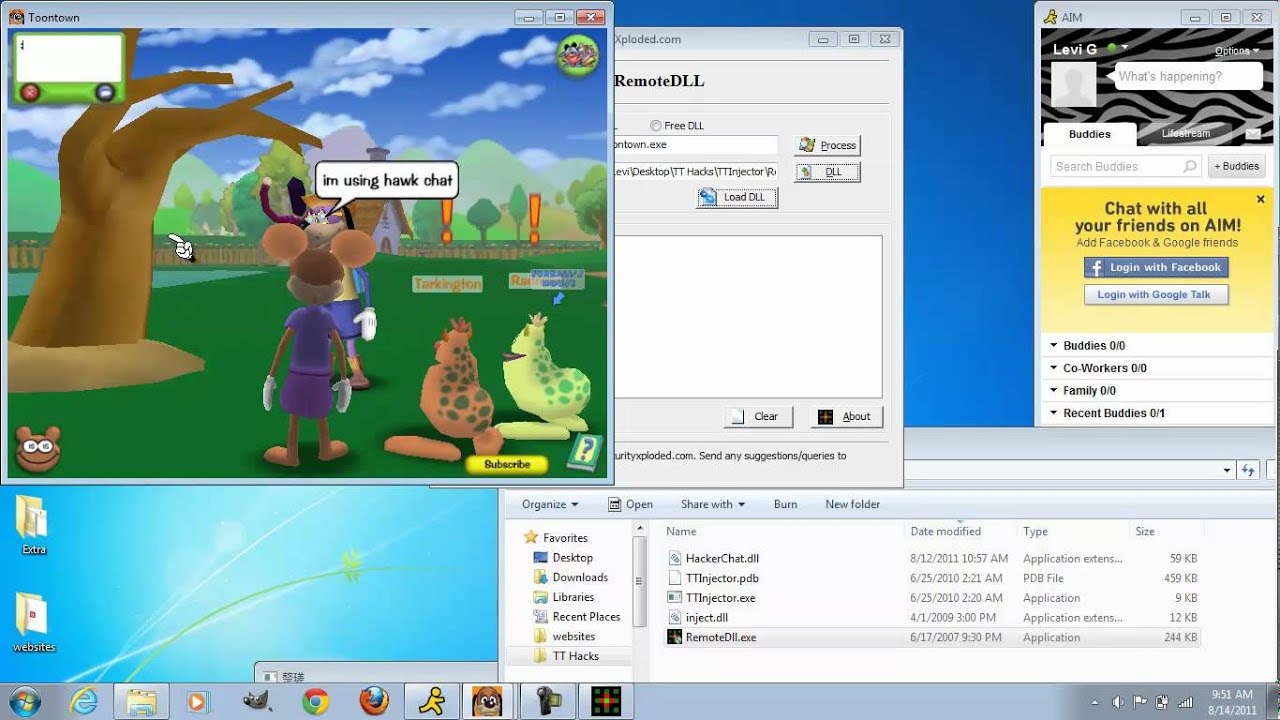Sort by the Type column header
This screenshot has width=1280, height=720.
(1072, 532)
